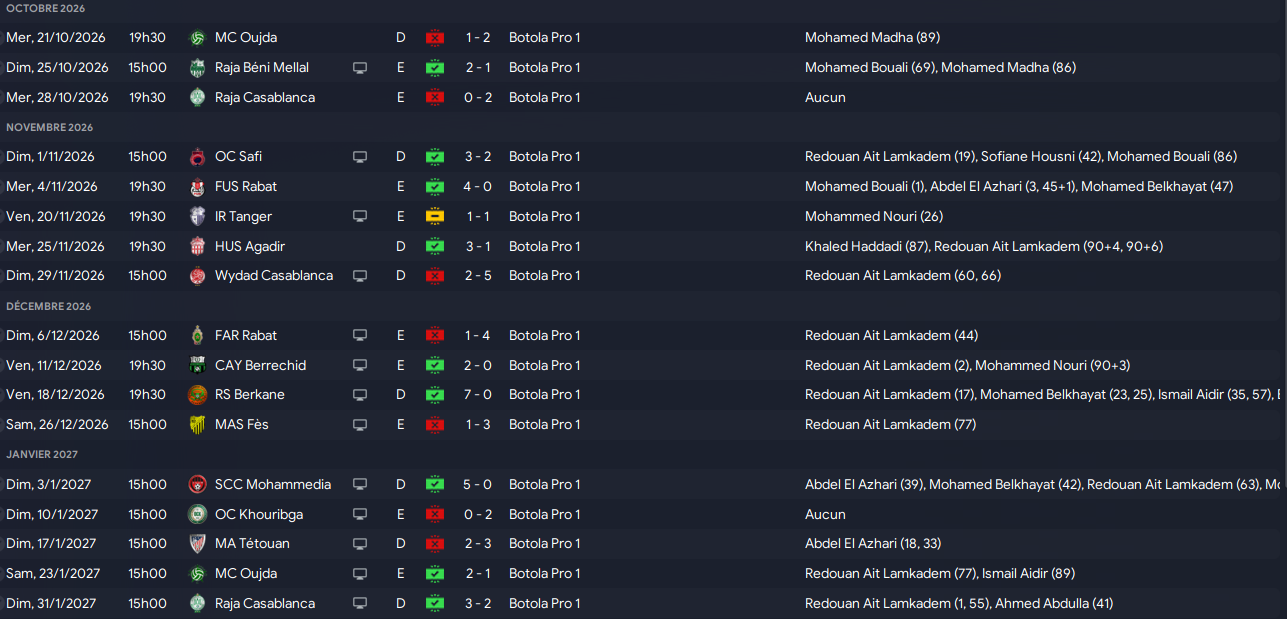Click the TV broadcast icon for RS Berkane
Viewport: 1287px width, 619px height.
[360, 395]
